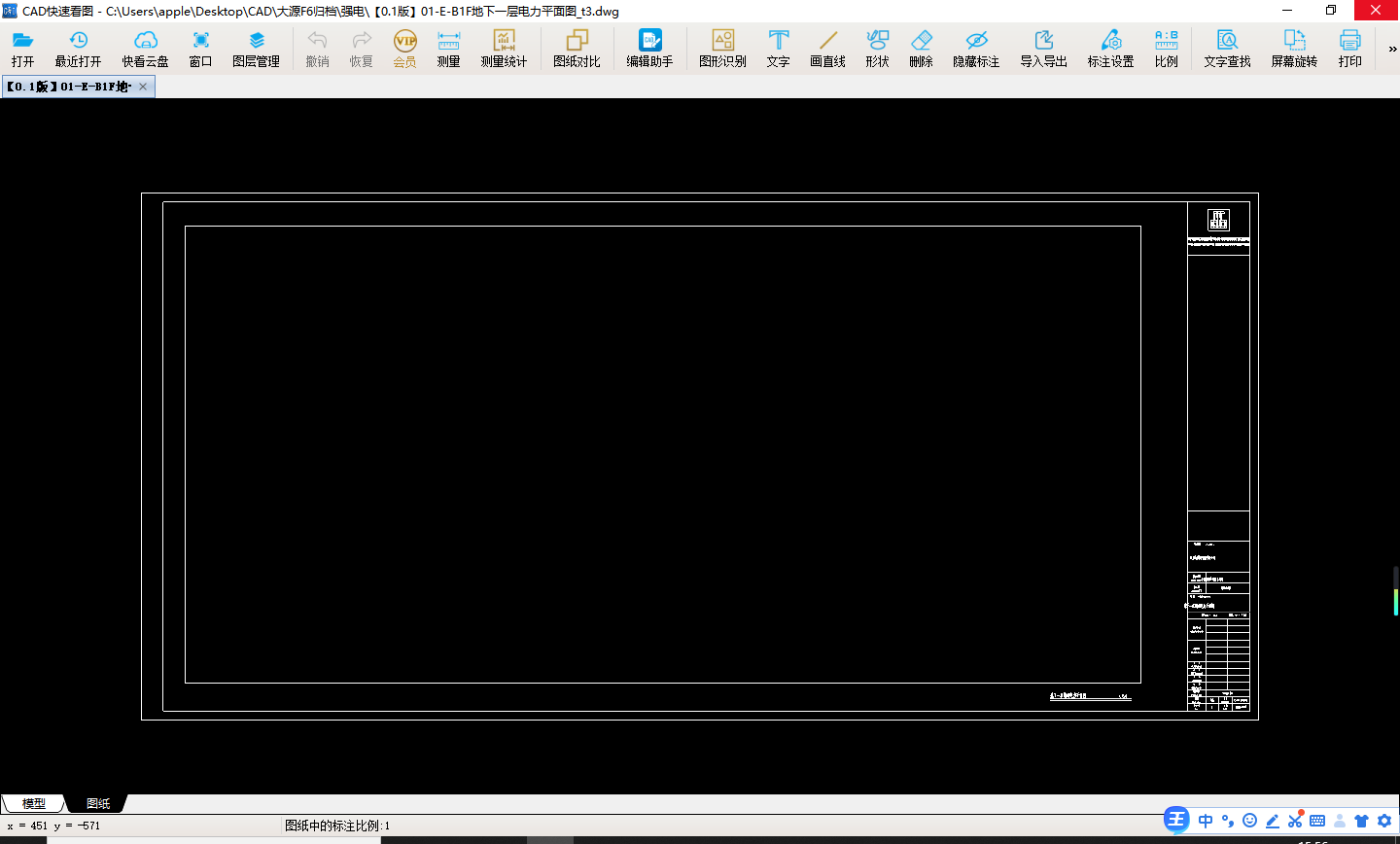The height and width of the screenshot is (844, 1400).
Task: Open the cloud drive (快看云盘)
Action: (145, 48)
